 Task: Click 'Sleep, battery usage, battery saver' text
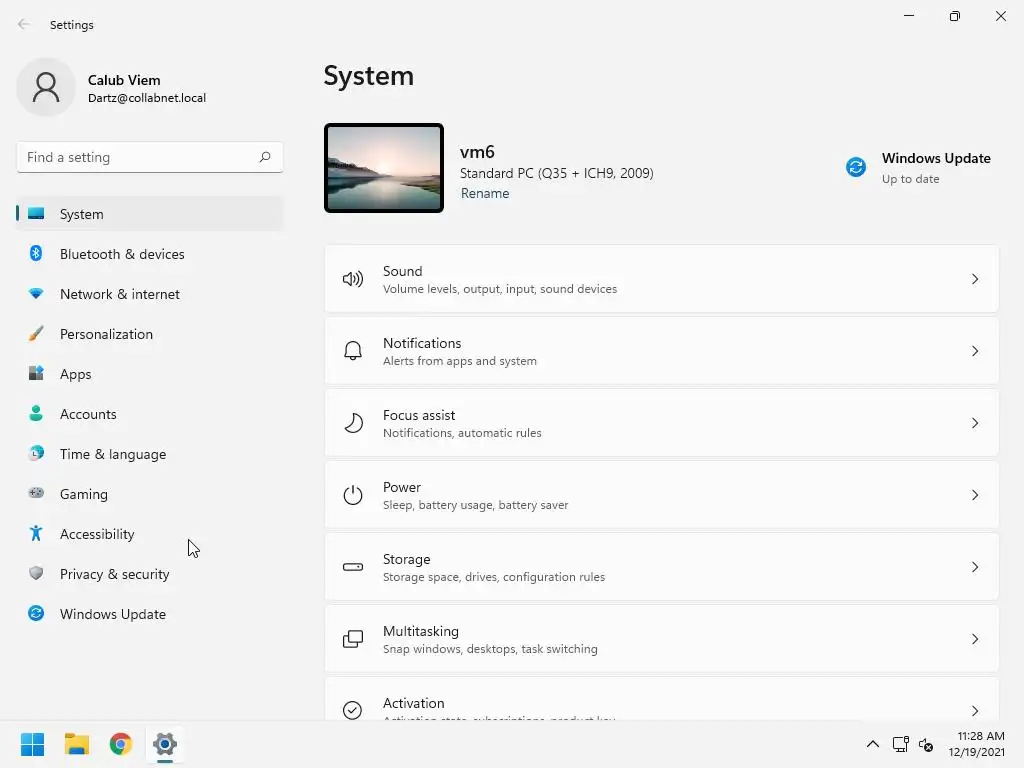(475, 505)
